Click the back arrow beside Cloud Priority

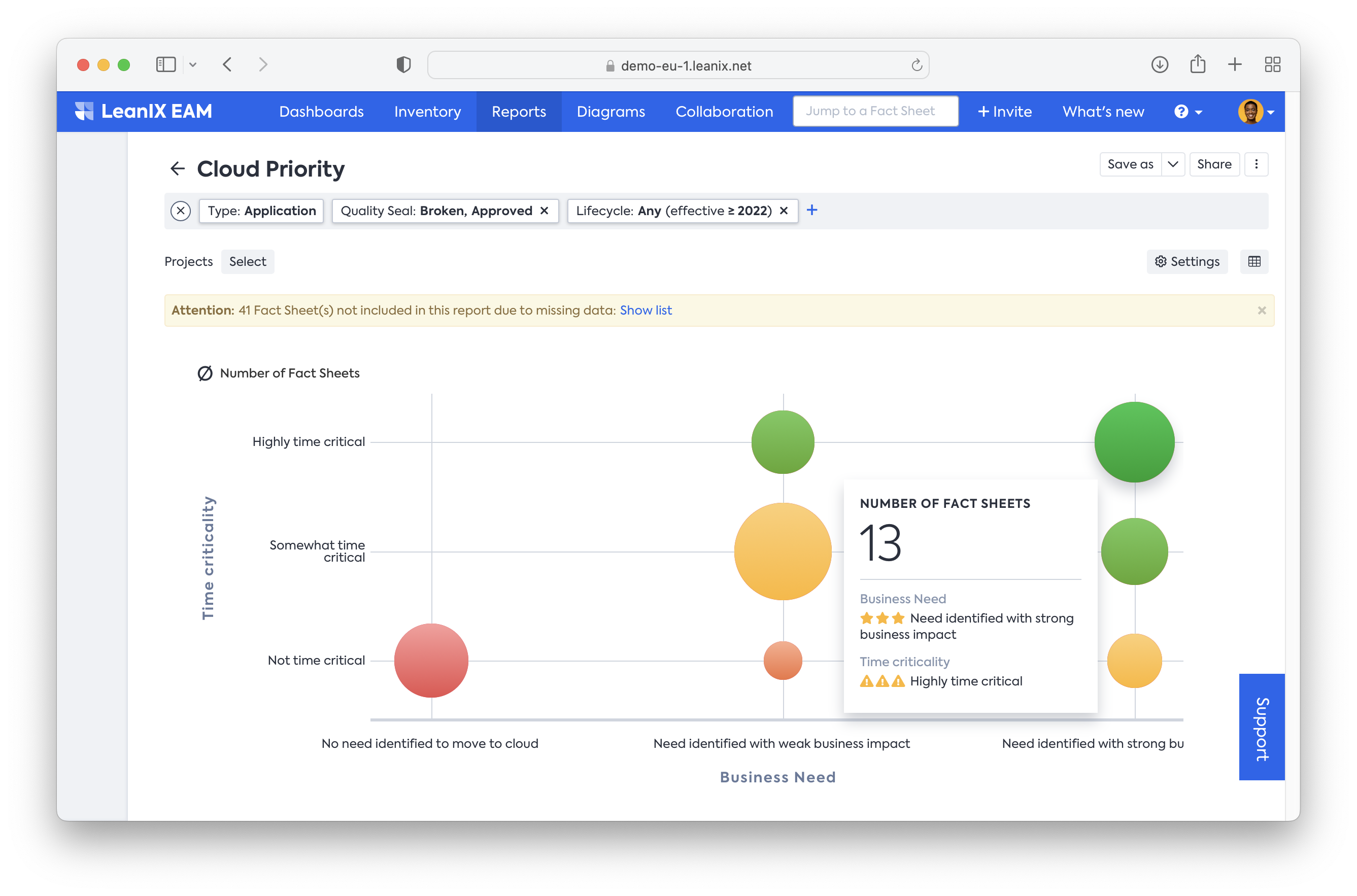click(x=177, y=168)
